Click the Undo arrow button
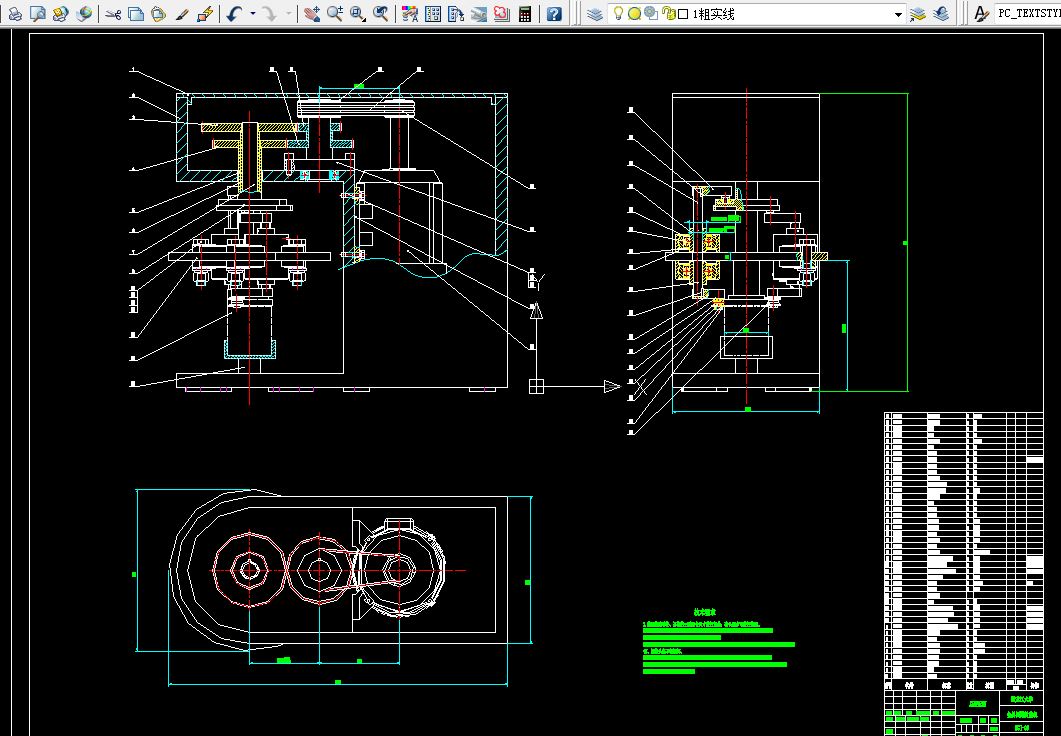This screenshot has height=736, width=1061. click(233, 14)
